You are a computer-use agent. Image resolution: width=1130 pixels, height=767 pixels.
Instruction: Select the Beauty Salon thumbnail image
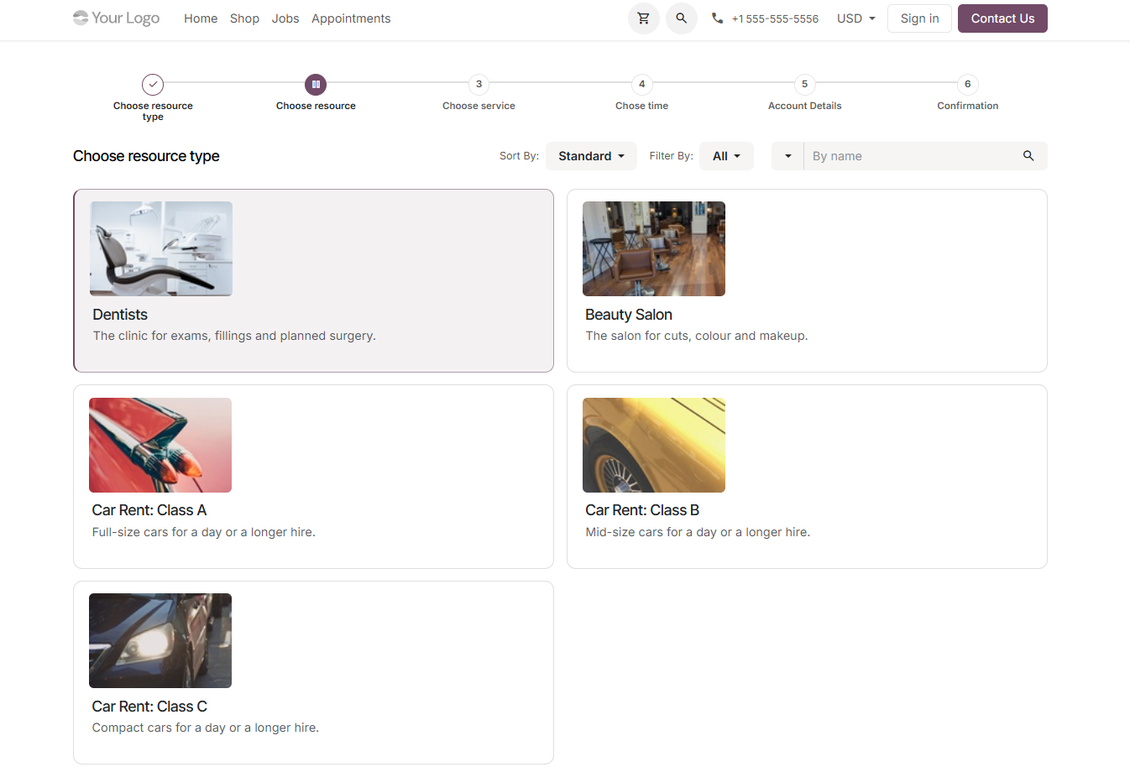654,249
